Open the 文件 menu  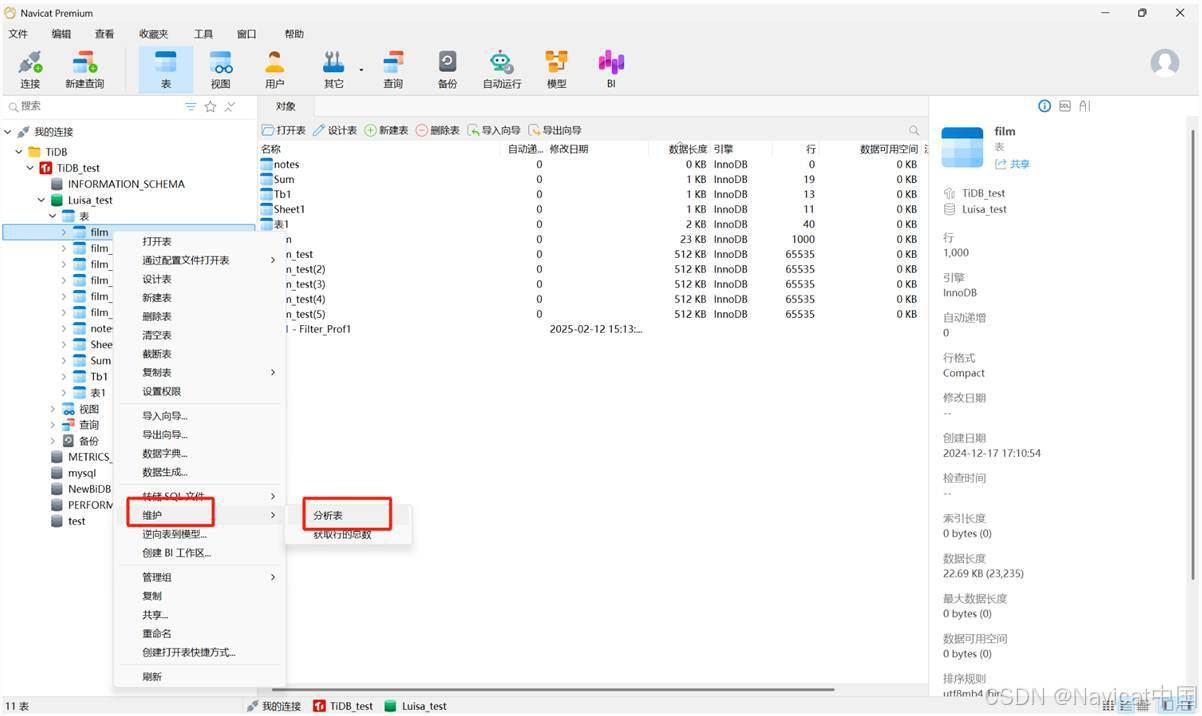point(18,34)
